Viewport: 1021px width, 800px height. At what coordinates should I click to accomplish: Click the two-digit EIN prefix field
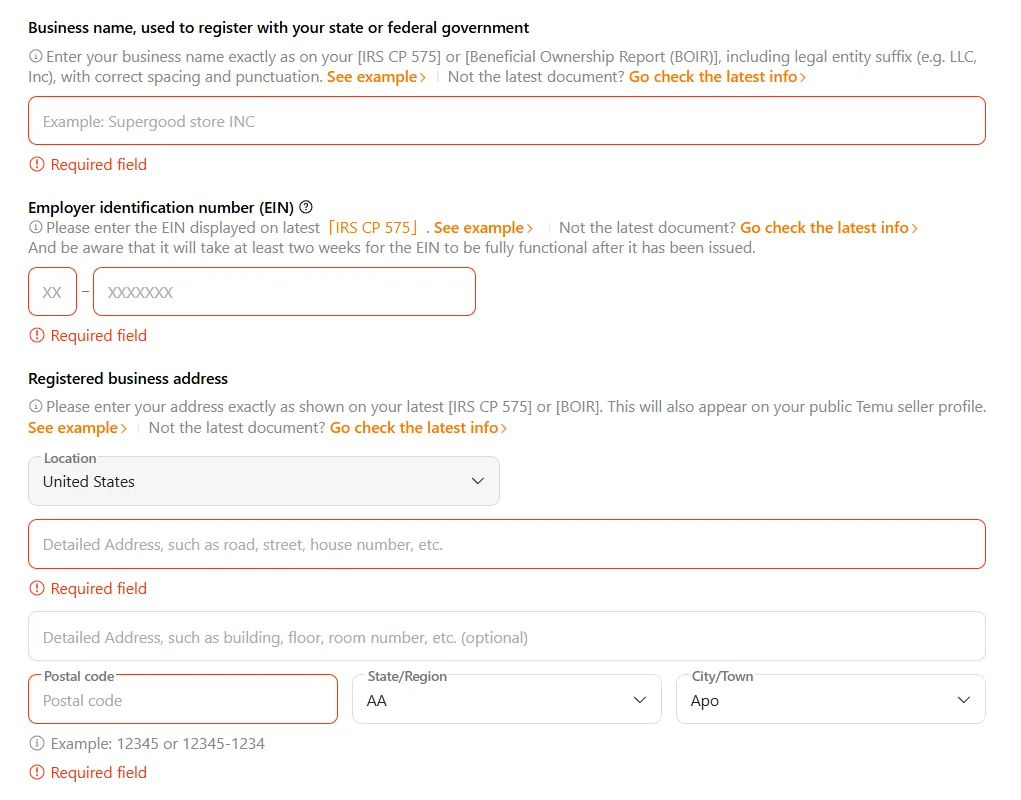click(x=52, y=291)
